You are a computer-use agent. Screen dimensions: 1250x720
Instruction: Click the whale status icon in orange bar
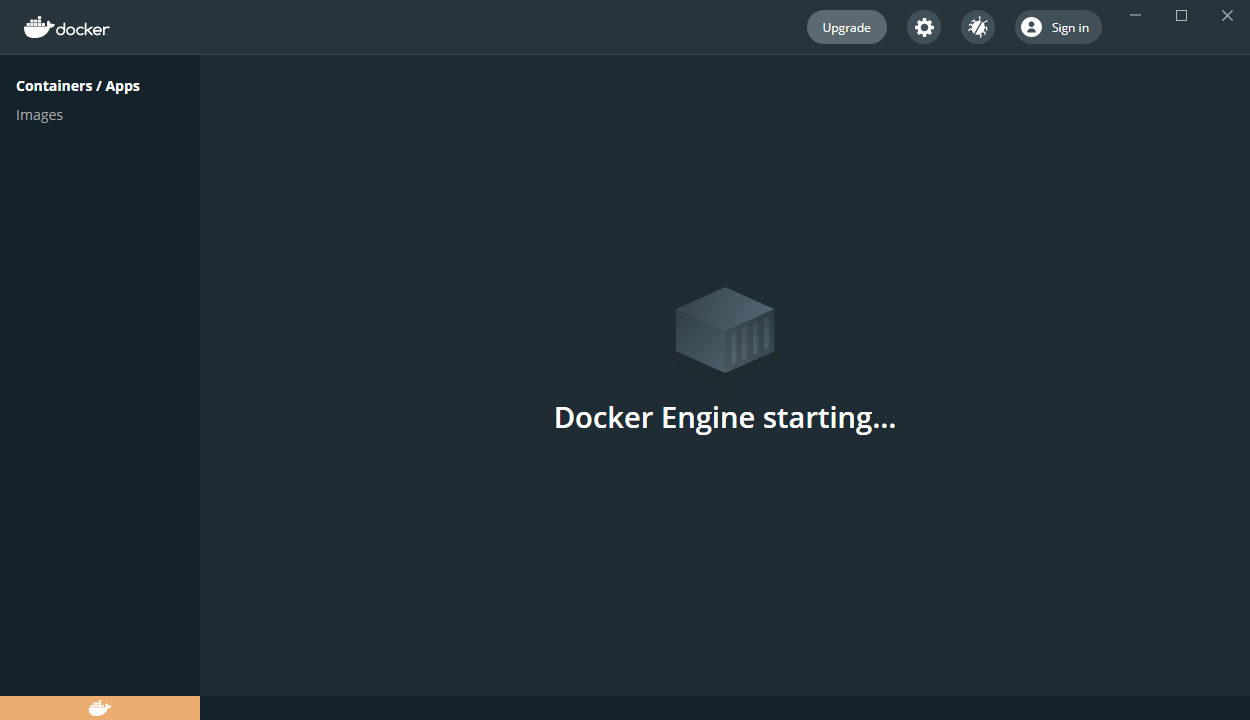pyautogui.click(x=100, y=708)
